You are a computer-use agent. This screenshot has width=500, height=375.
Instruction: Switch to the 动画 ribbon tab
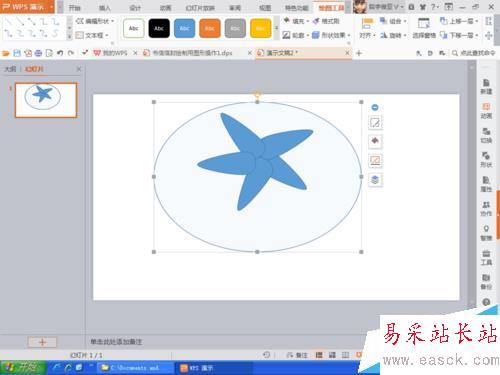pyautogui.click(x=165, y=7)
